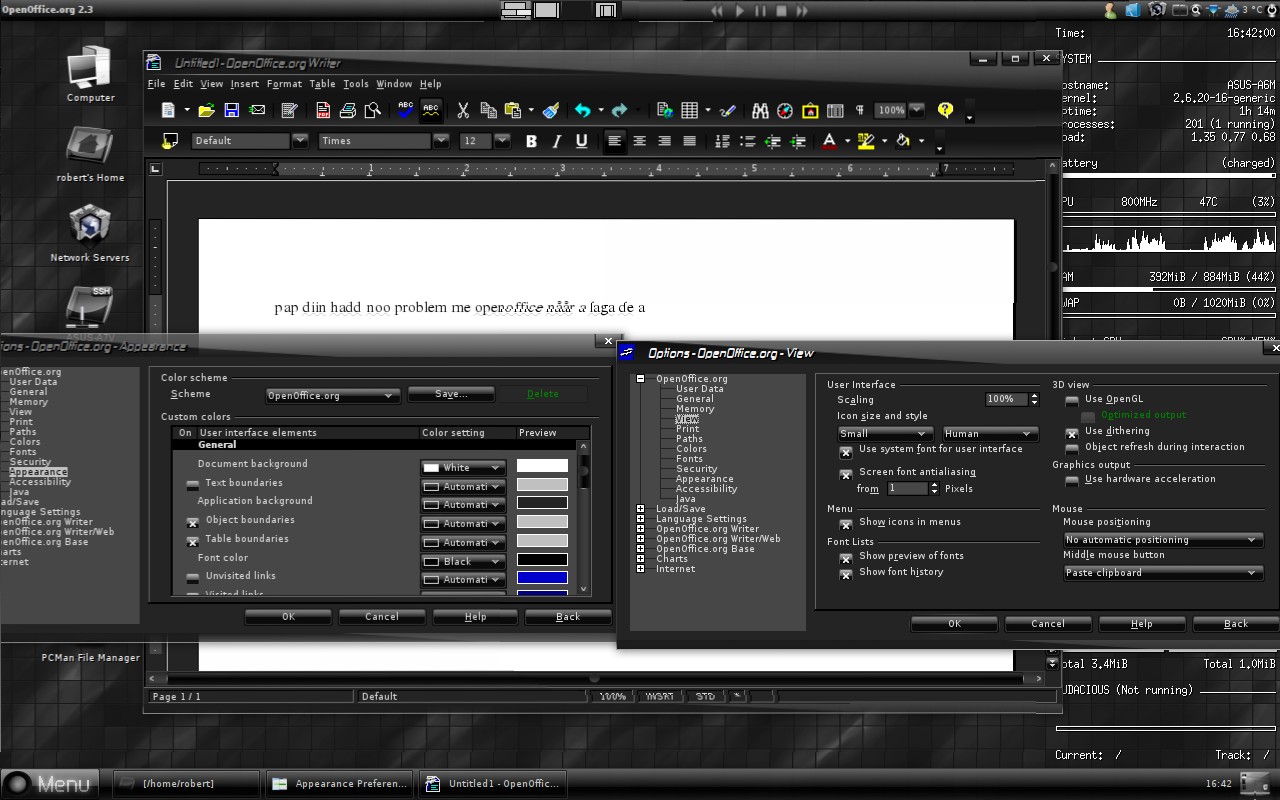The height and width of the screenshot is (800, 1280).
Task: Open Middle mouse button Paste clipboard dropdown
Action: coord(1163,573)
